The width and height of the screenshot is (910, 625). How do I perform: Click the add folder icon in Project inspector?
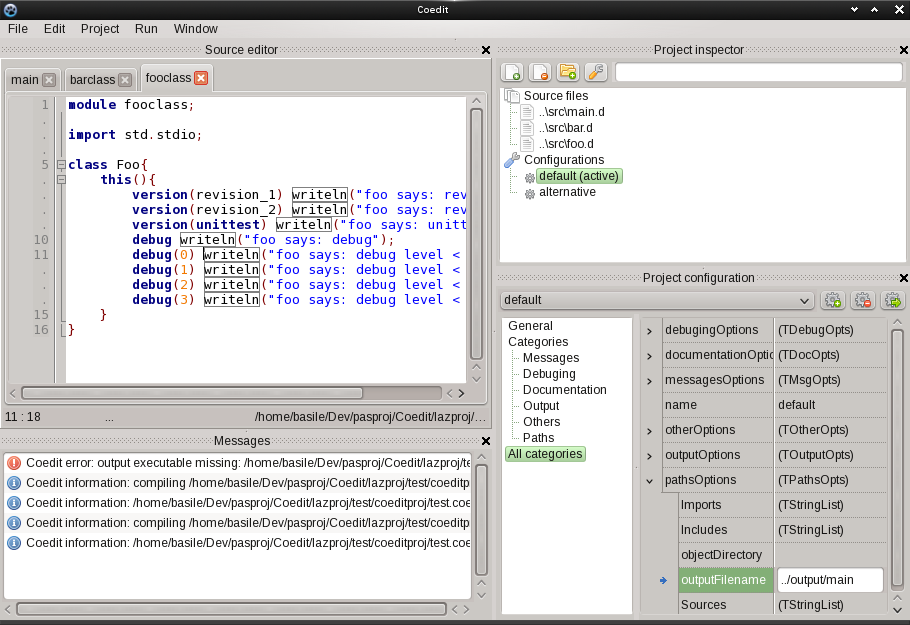568,72
